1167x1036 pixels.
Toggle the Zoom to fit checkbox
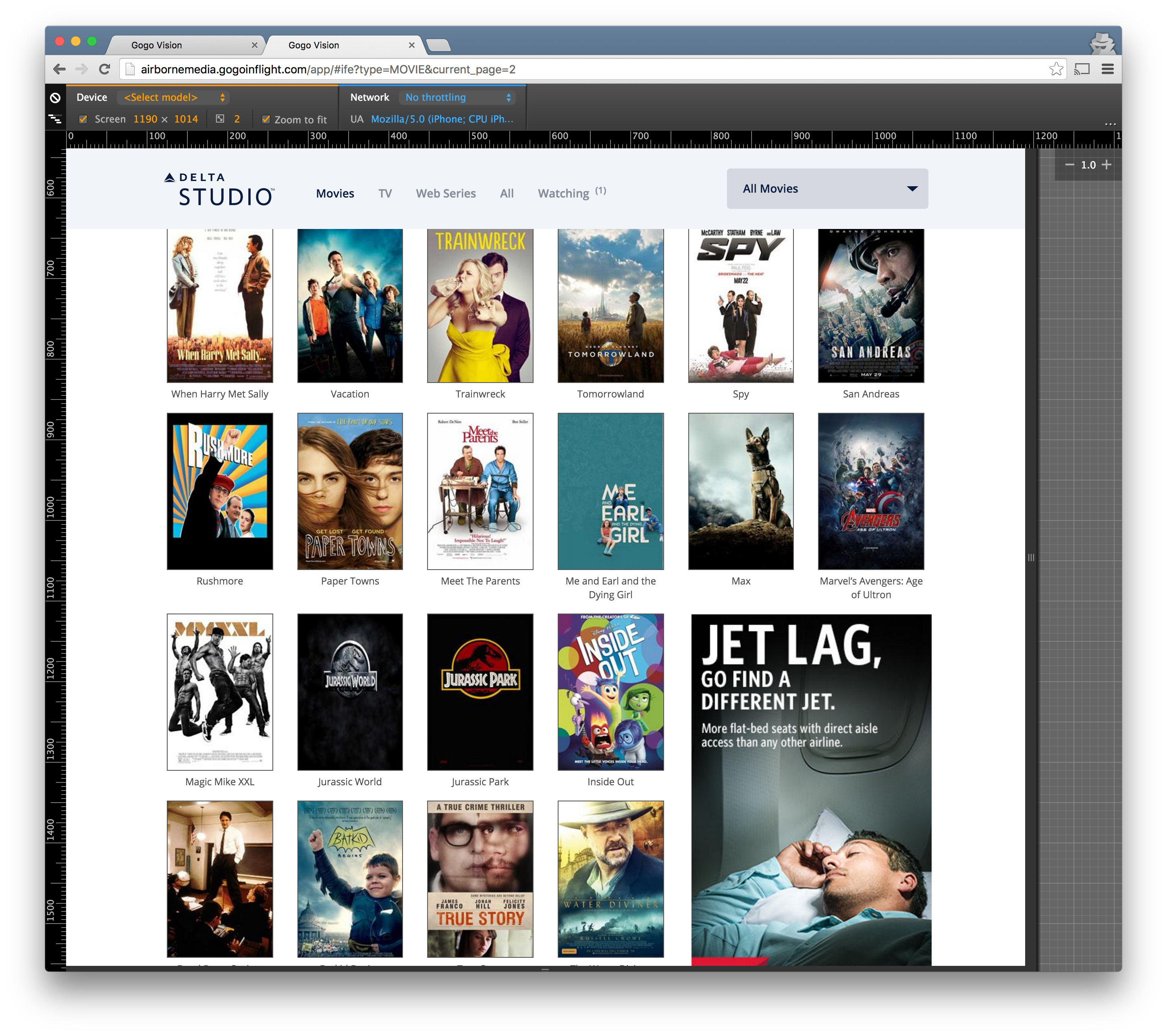tap(266, 119)
